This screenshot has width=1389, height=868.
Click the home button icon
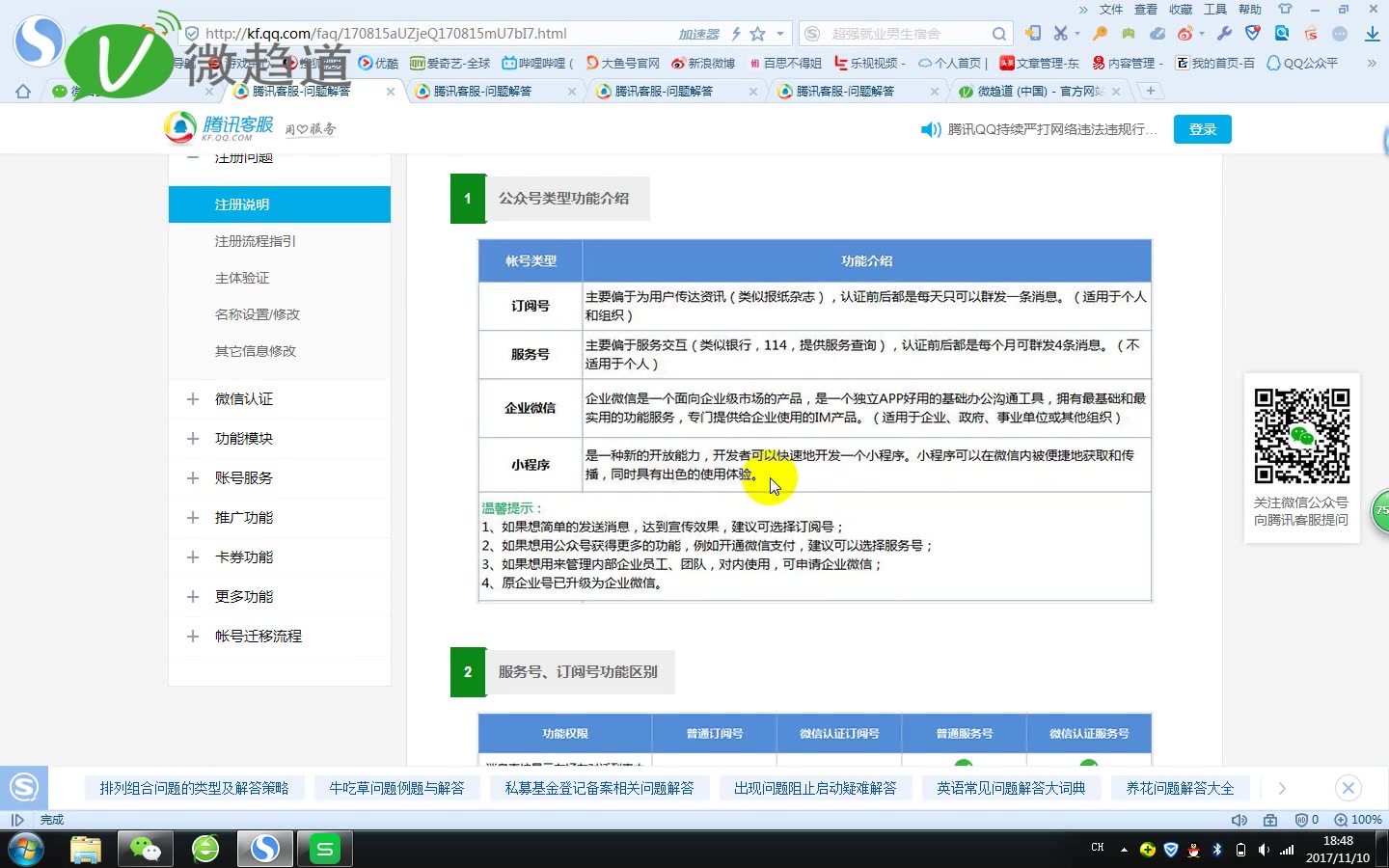pos(23,92)
